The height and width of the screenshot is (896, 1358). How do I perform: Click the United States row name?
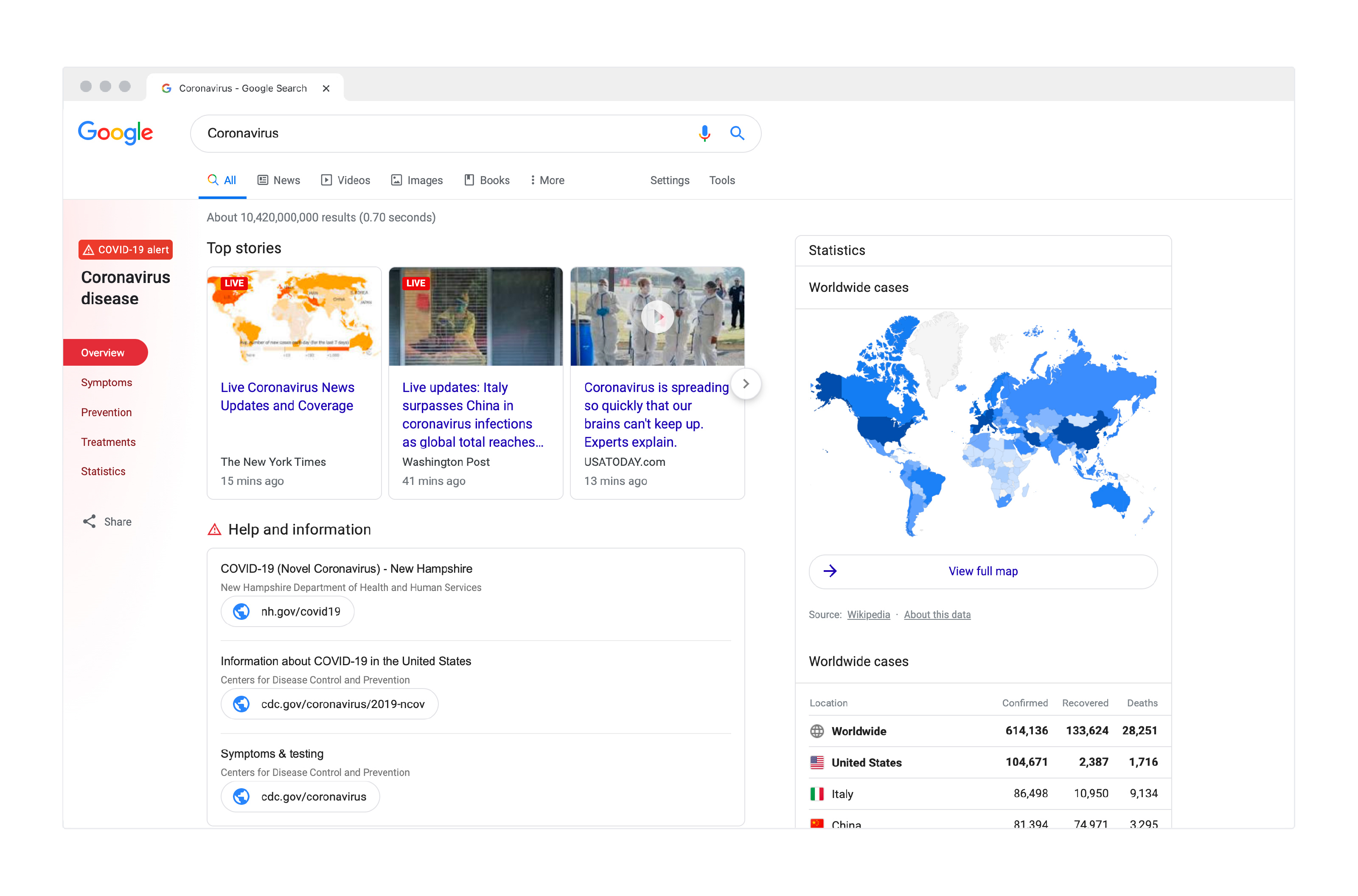866,762
